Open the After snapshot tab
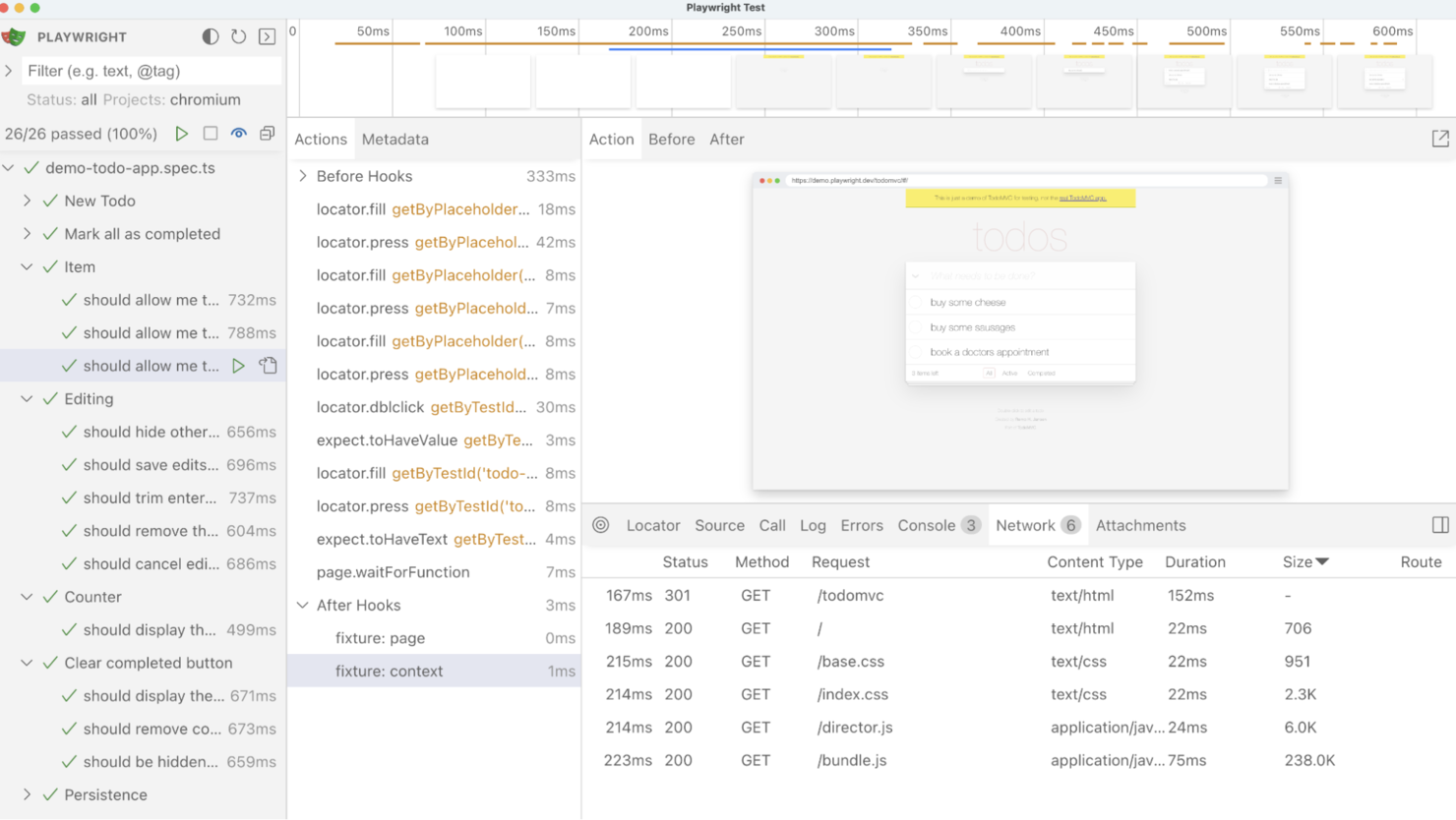Screen dimensions: 1456x820 [x=727, y=139]
